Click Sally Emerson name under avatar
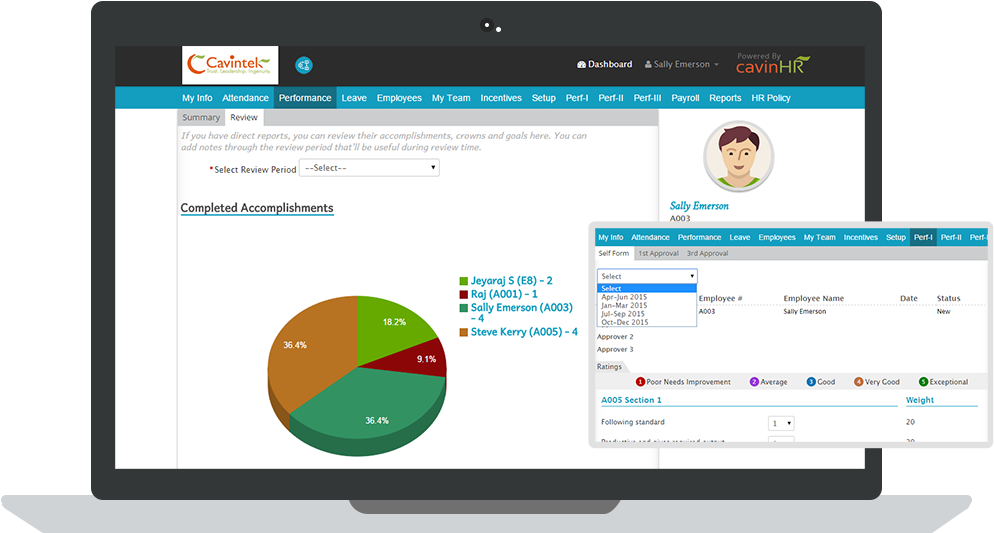The width and height of the screenshot is (994, 533). 699,206
